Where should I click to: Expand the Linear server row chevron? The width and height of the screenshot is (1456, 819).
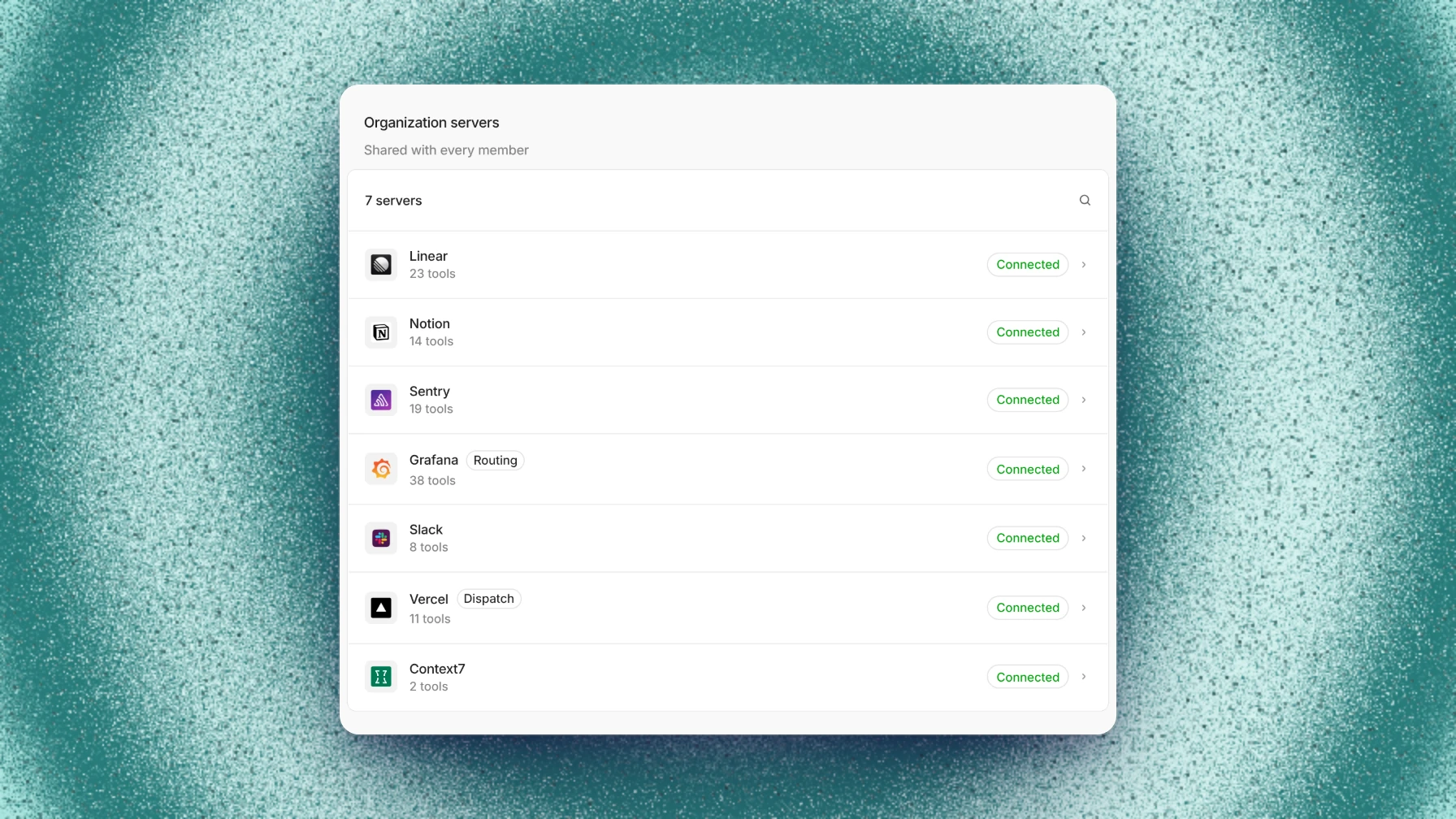pos(1084,265)
